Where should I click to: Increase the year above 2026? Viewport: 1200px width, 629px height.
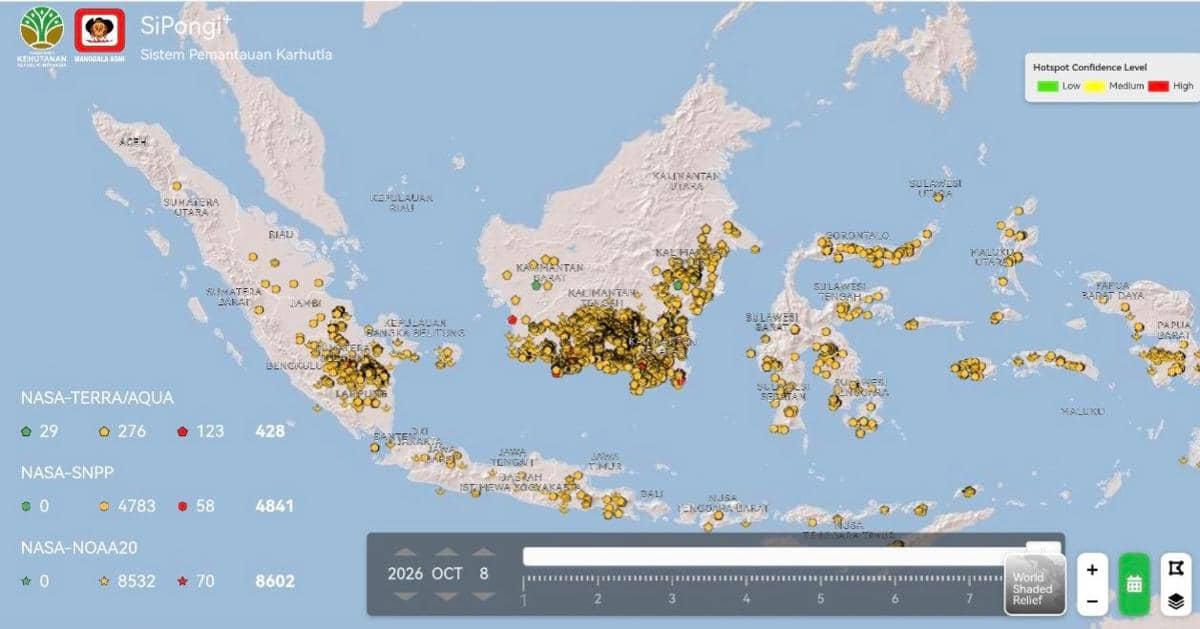pos(405,552)
